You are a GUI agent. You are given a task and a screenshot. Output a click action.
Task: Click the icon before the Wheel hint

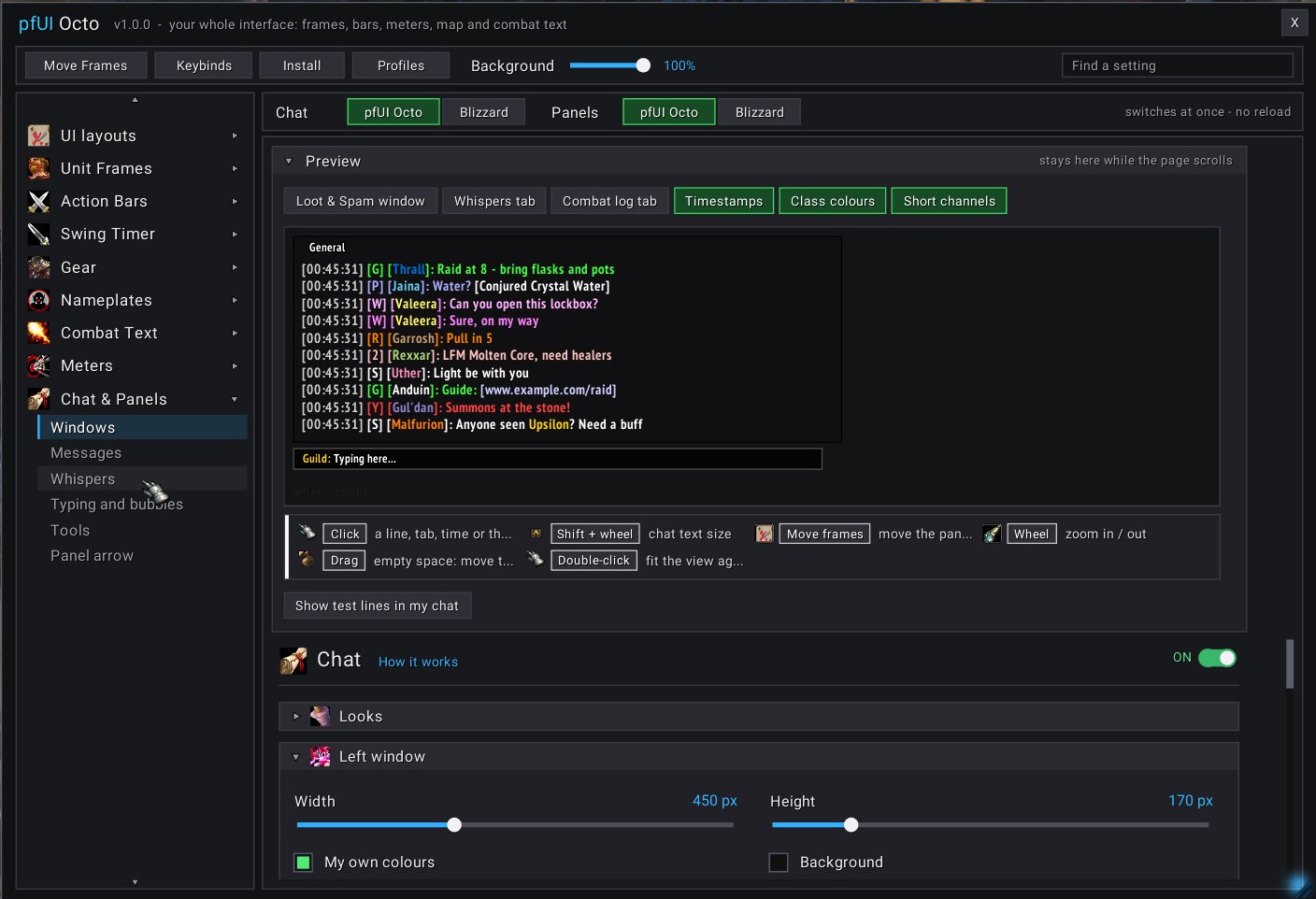(992, 534)
